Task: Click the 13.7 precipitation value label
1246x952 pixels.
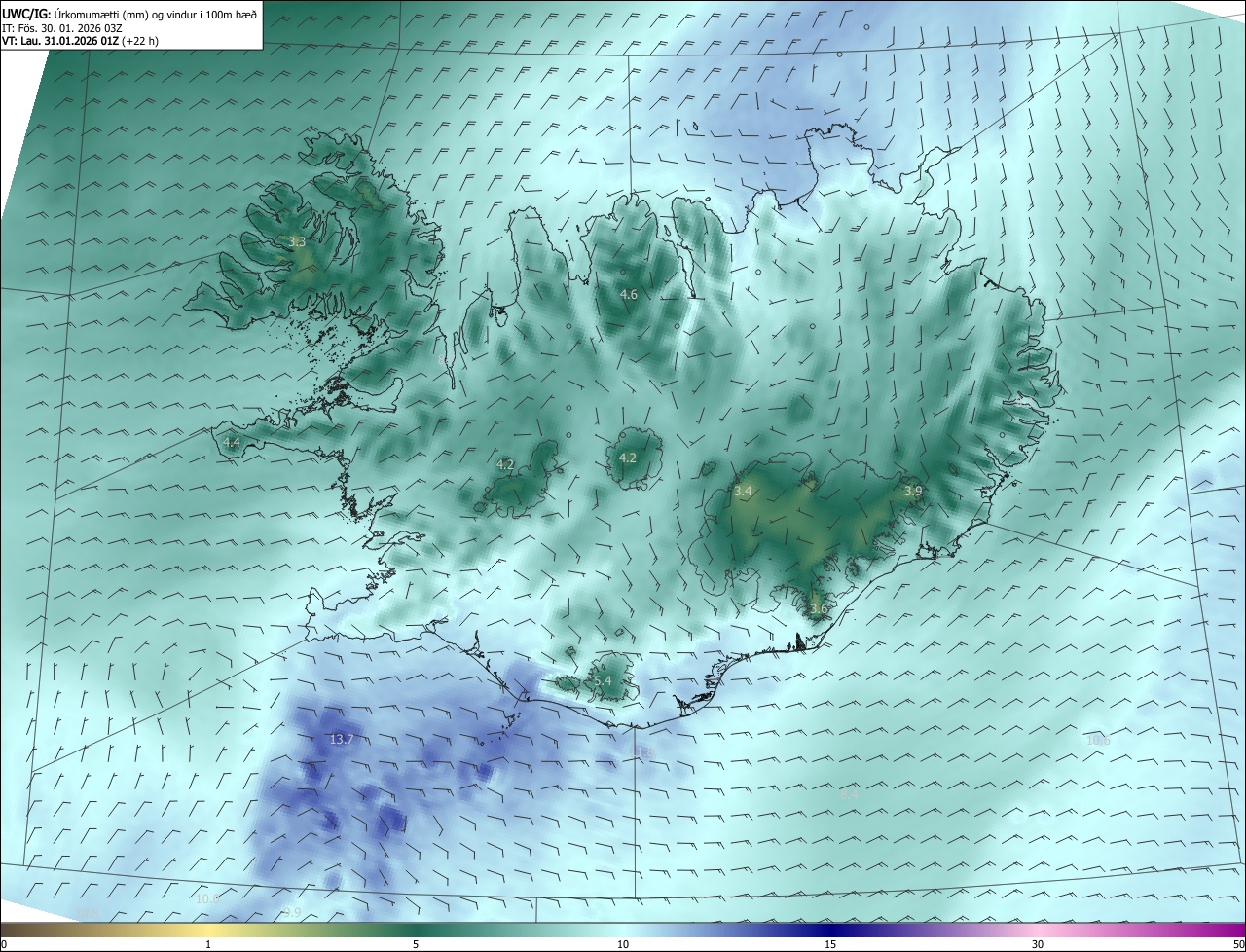Action: [342, 740]
